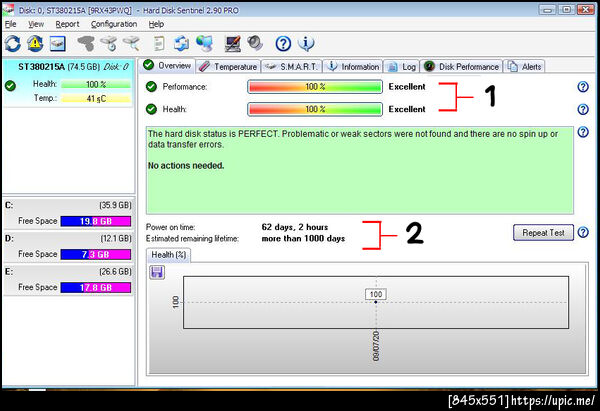The height and width of the screenshot is (411, 600).
Task: Click the Performance 100 % gradient bar
Action: pyautogui.click(x=315, y=87)
